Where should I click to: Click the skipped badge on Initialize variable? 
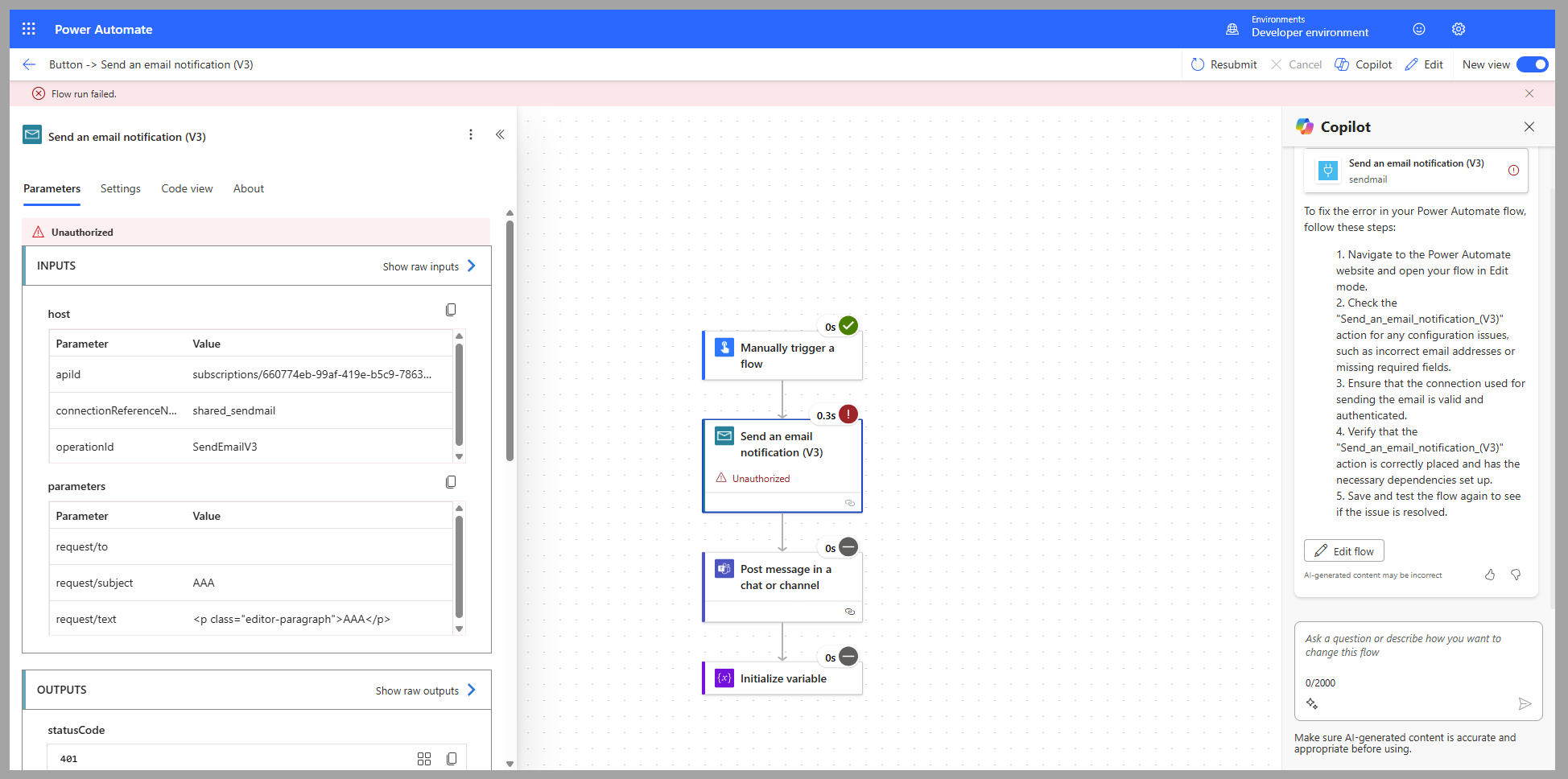(x=848, y=657)
